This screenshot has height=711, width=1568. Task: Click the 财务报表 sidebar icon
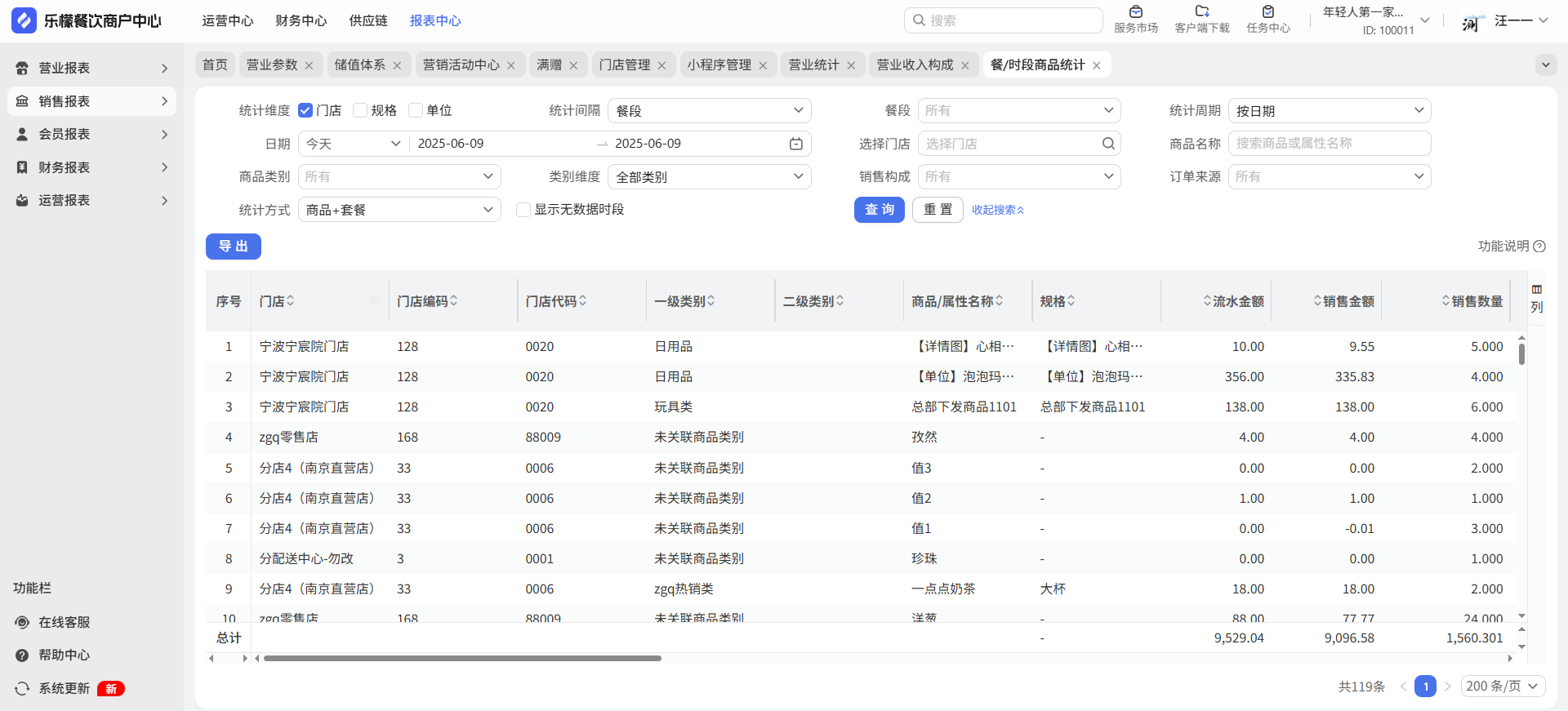point(22,167)
